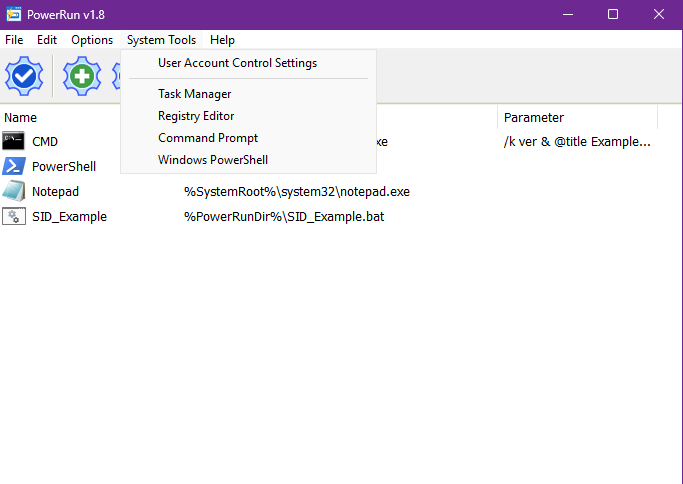Click the notepad.exe path cell
683x484 pixels.
tap(297, 192)
